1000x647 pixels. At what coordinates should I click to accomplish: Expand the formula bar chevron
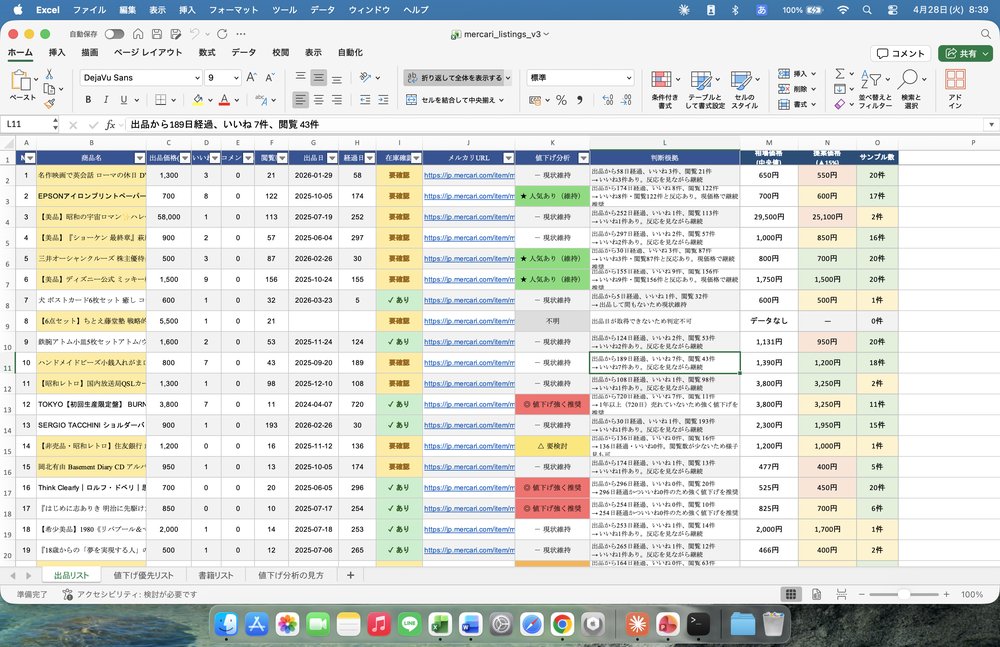click(x=990, y=124)
